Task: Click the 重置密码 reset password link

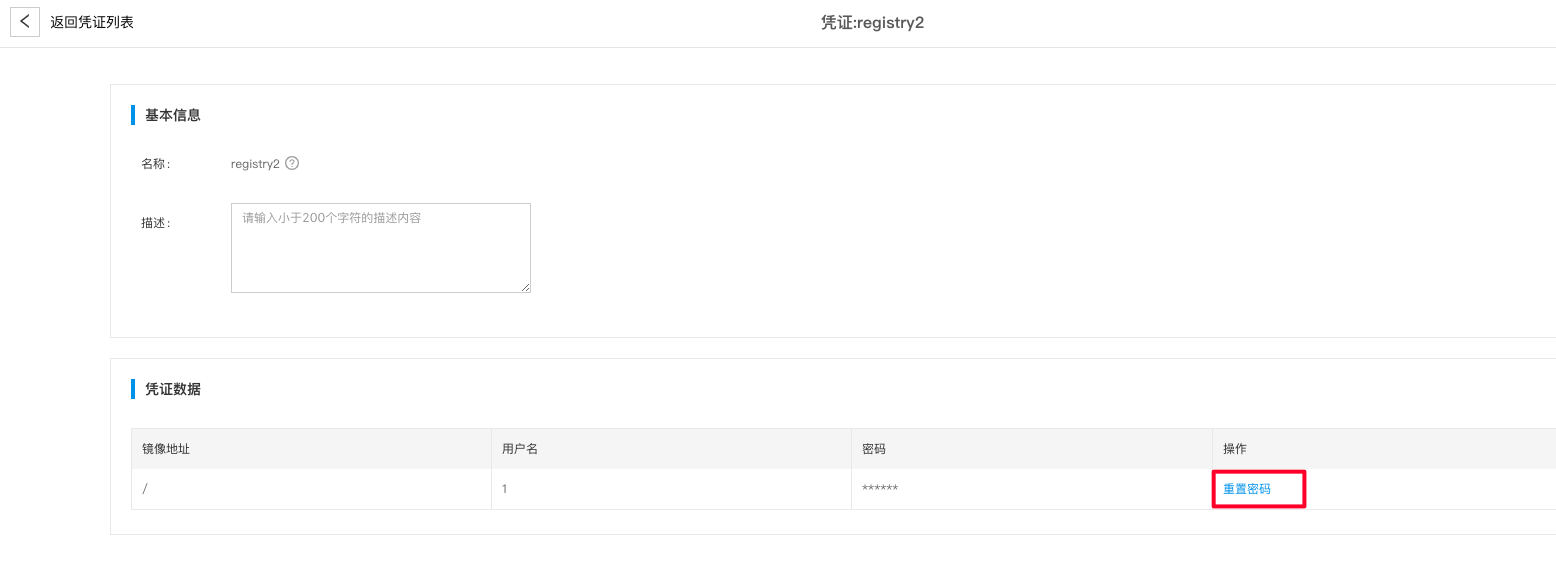Action: click(1246, 489)
